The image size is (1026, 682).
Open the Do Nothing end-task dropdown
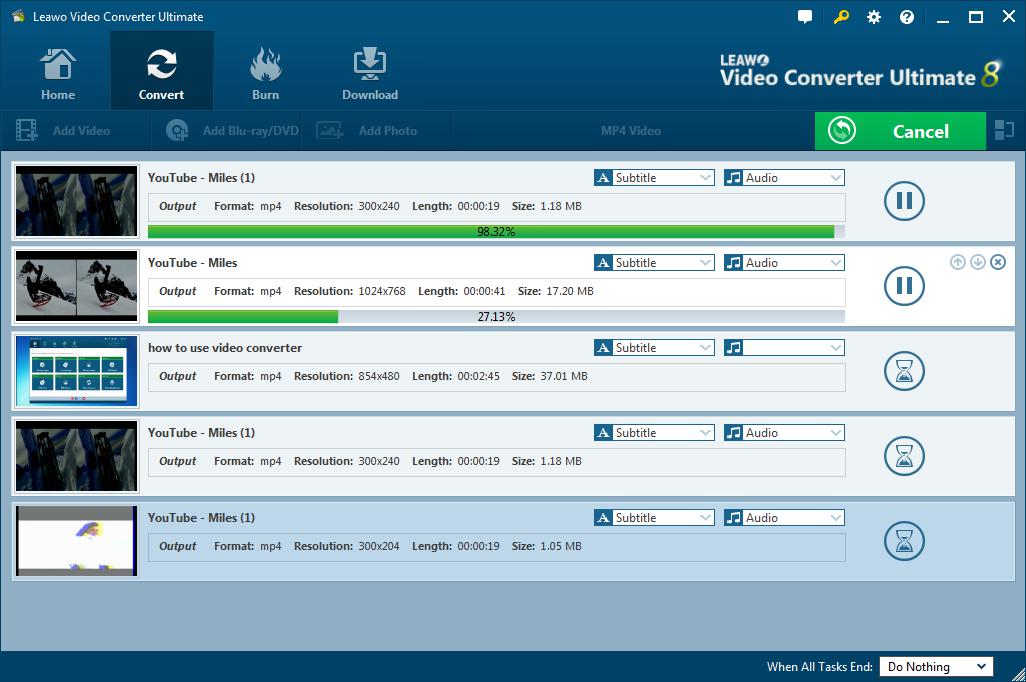[936, 666]
